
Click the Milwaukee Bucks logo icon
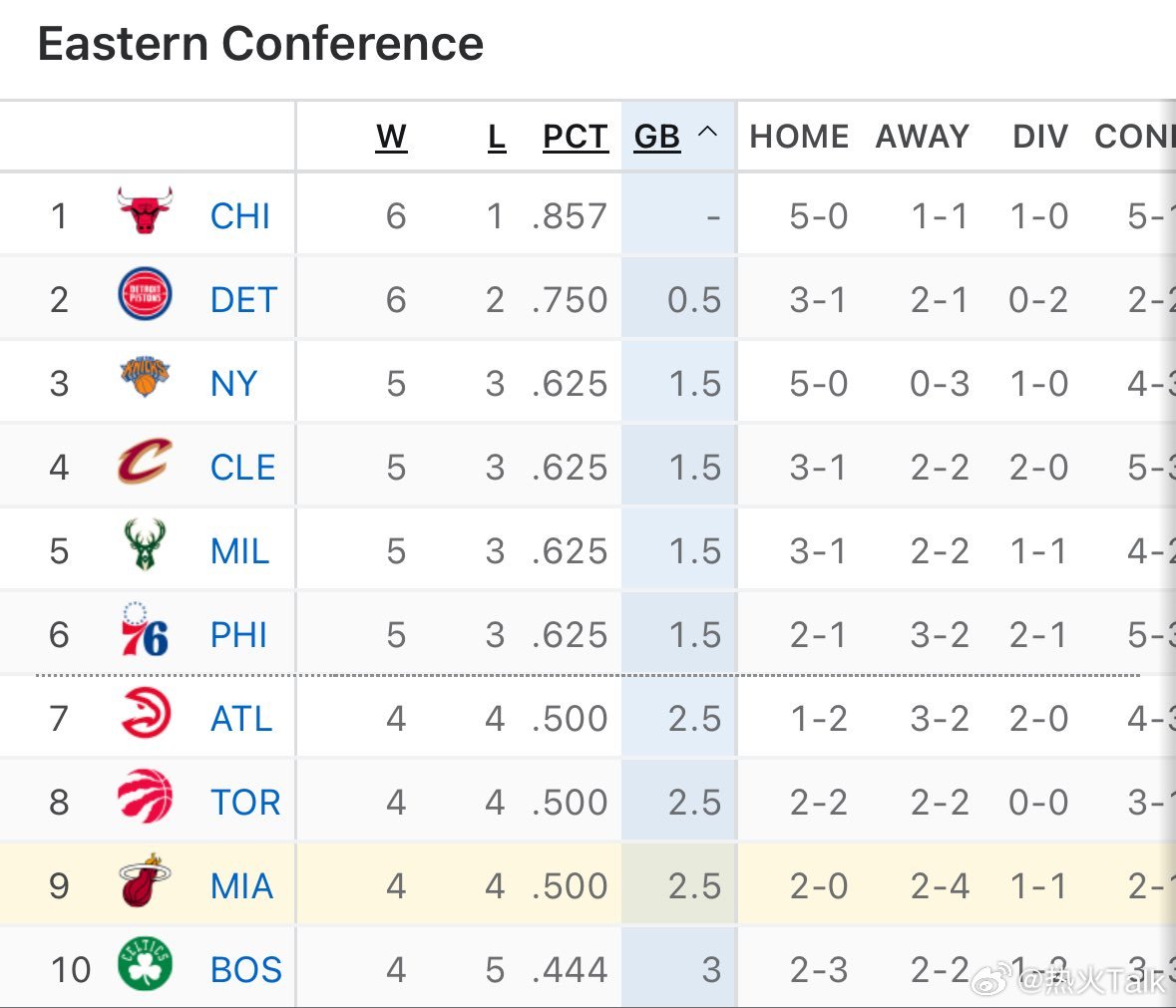click(x=145, y=546)
